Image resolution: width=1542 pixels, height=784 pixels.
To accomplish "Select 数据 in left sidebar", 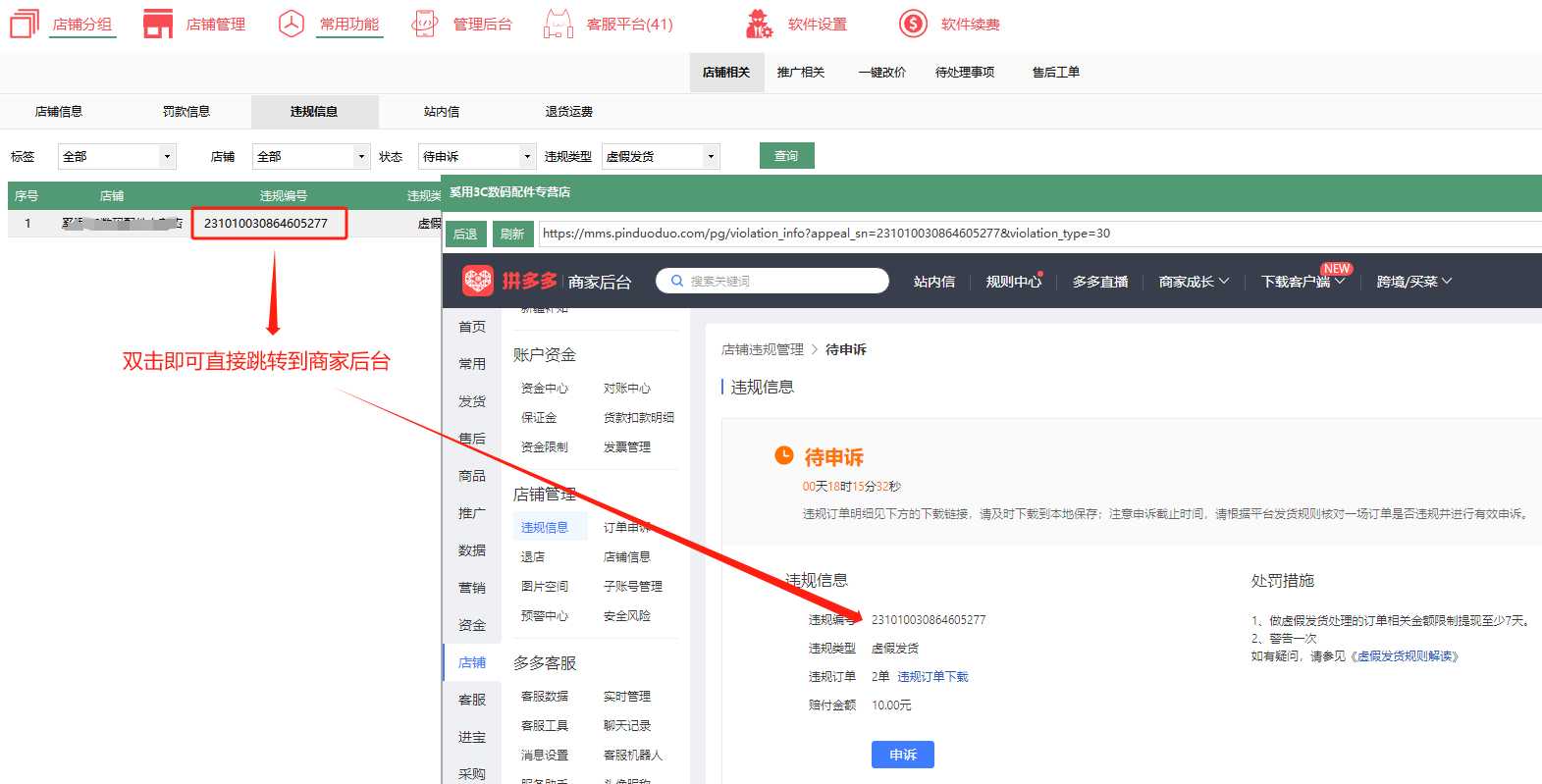I will click(x=472, y=550).
